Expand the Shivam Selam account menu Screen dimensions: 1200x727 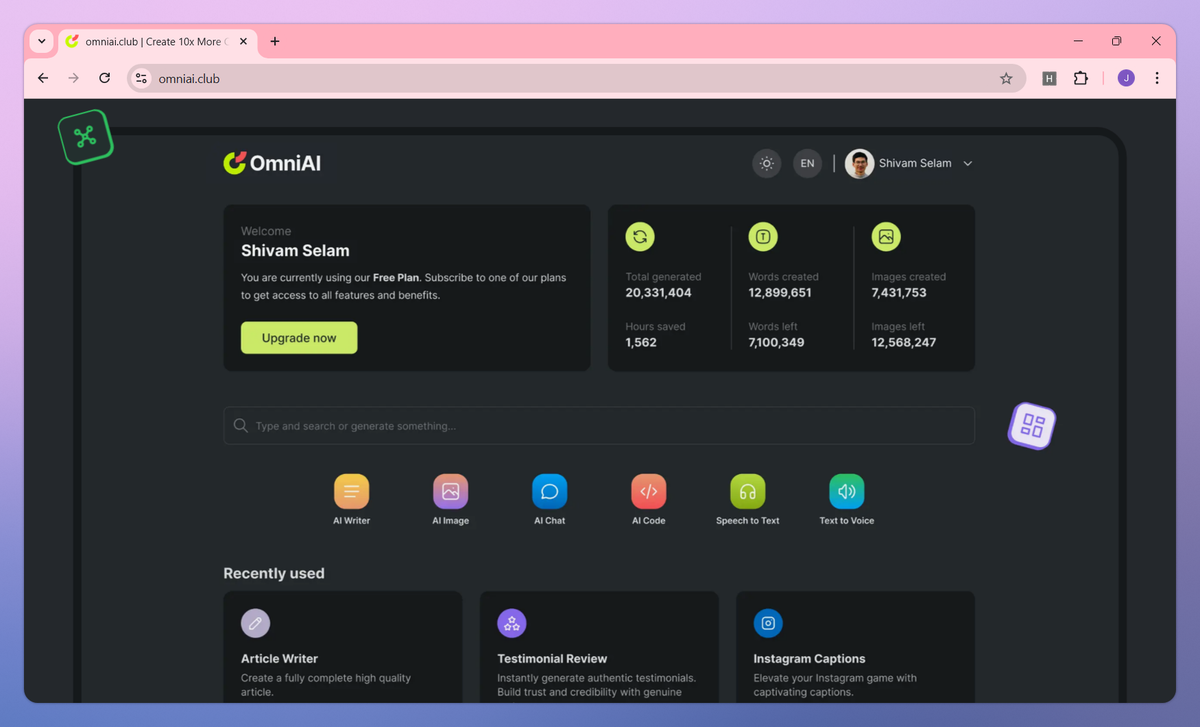909,163
